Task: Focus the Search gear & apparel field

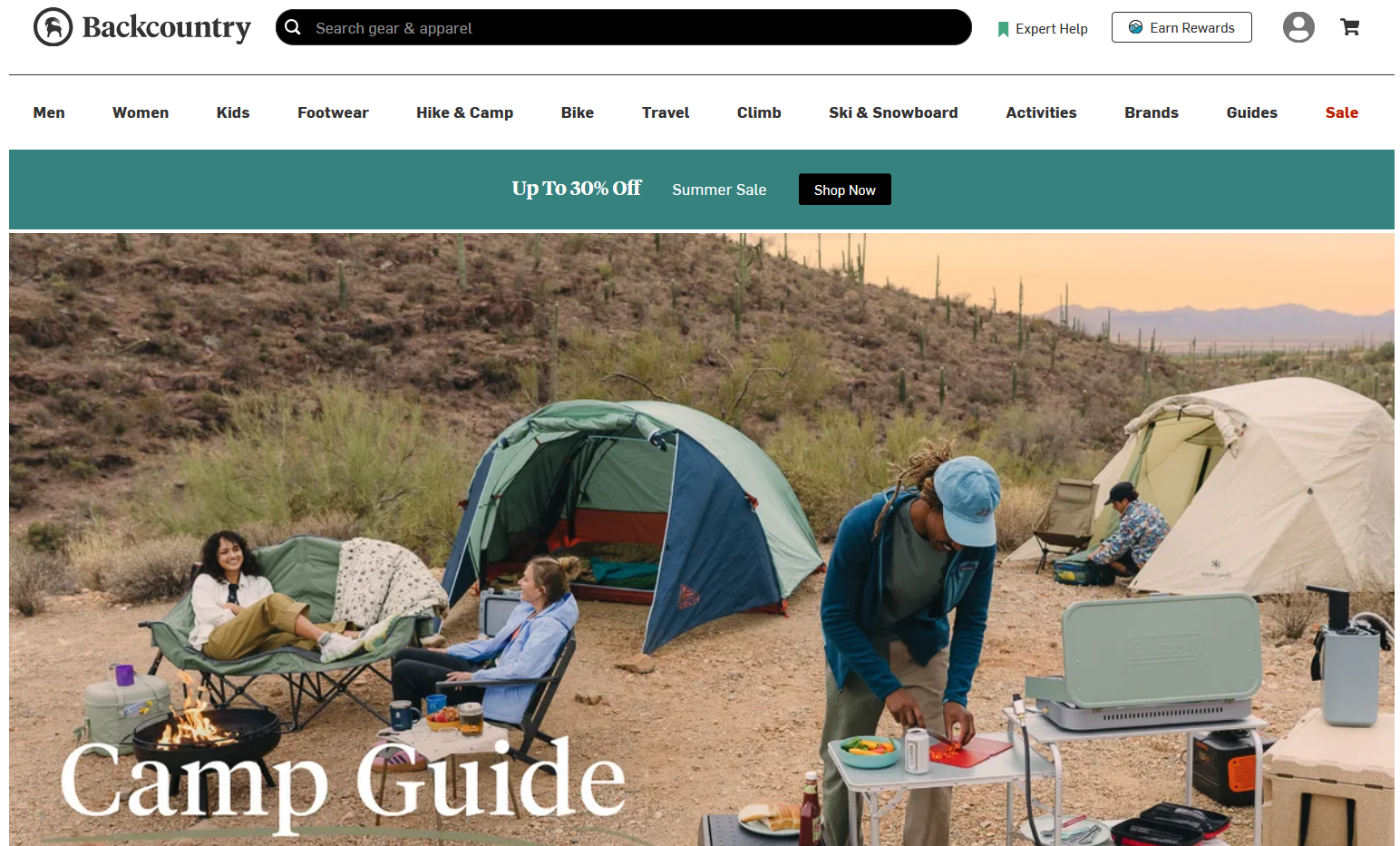Action: click(624, 27)
